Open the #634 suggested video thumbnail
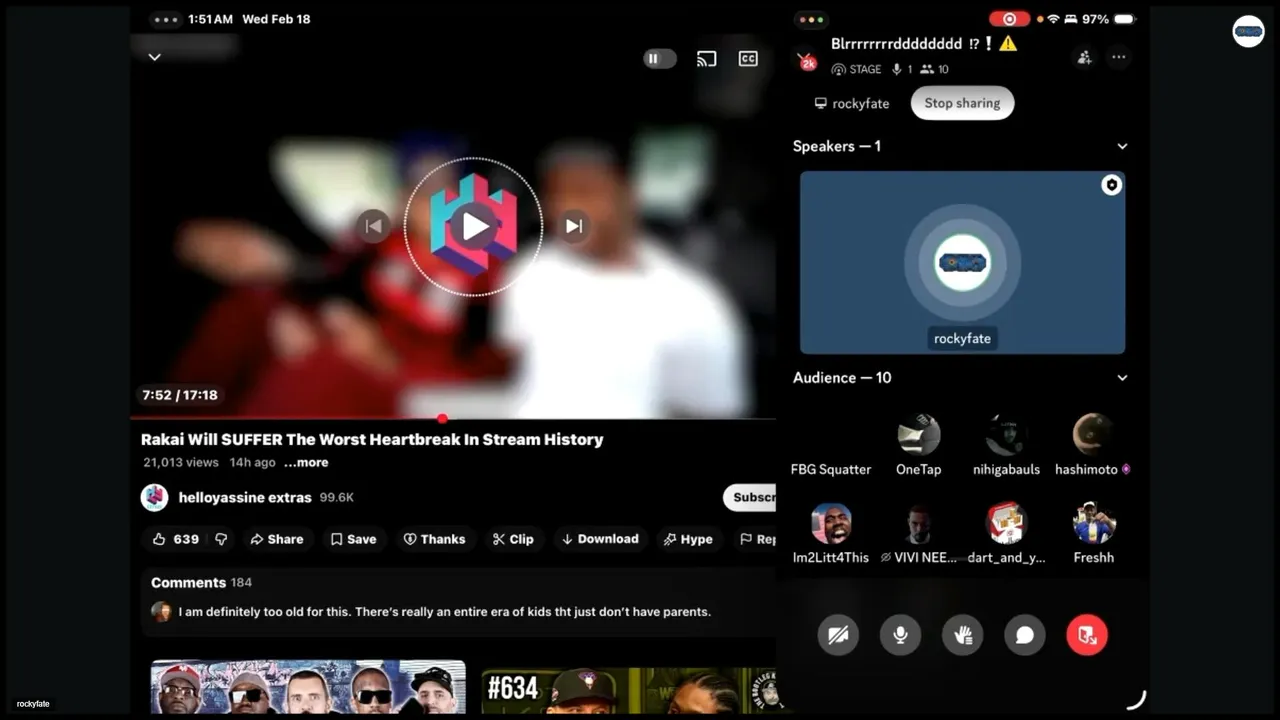 coord(630,690)
